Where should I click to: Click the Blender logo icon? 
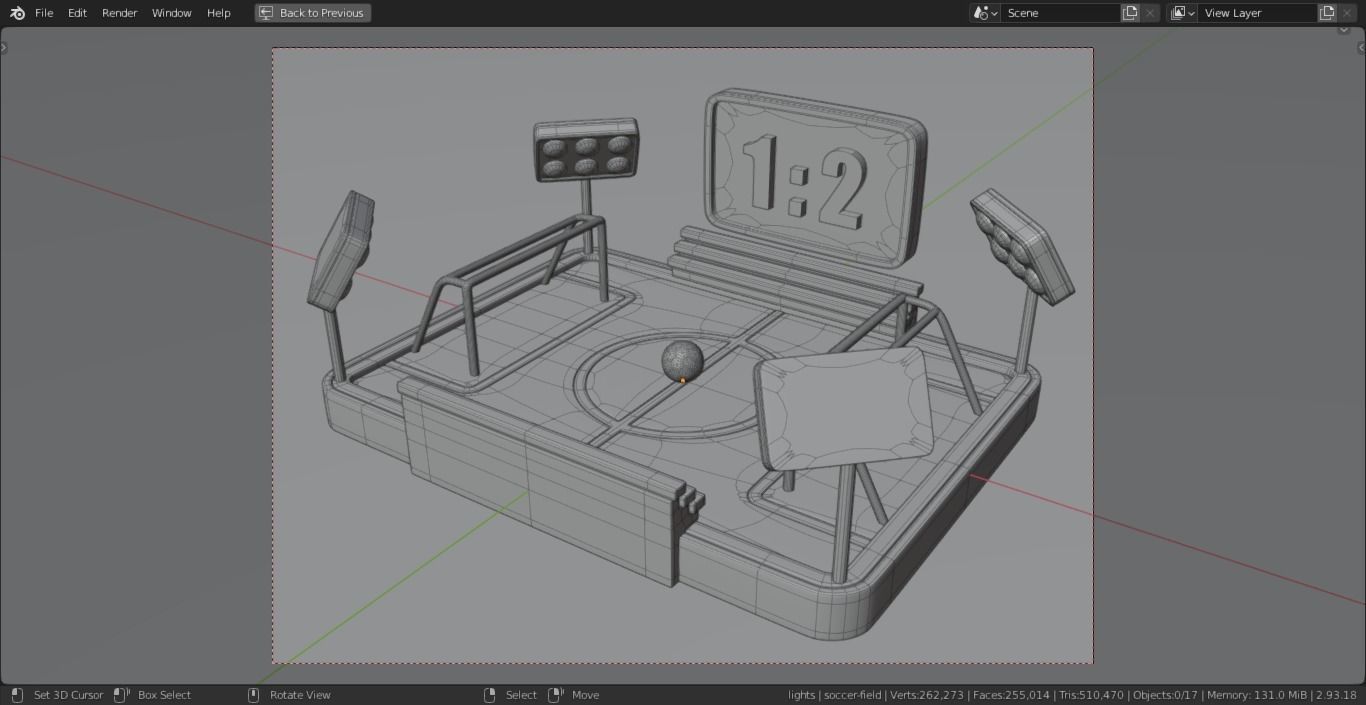[x=17, y=13]
